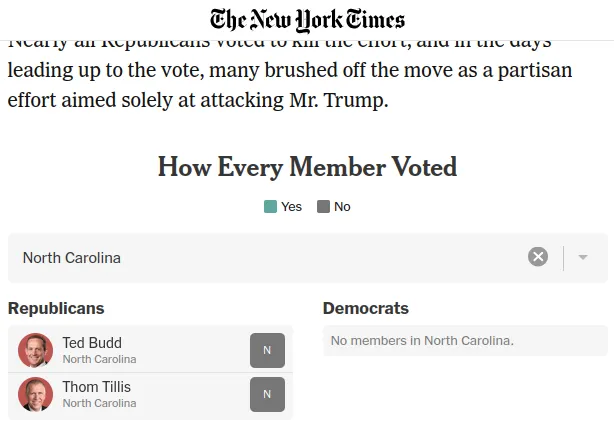Click the teal Yes legend swatch
This screenshot has width=614, height=444.
pyautogui.click(x=270, y=207)
